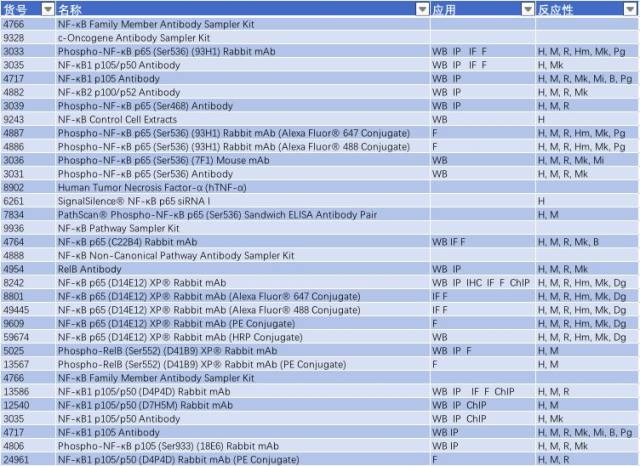Select cell with catalog number 9328
This screenshot has width=640, height=466.
tap(28, 38)
